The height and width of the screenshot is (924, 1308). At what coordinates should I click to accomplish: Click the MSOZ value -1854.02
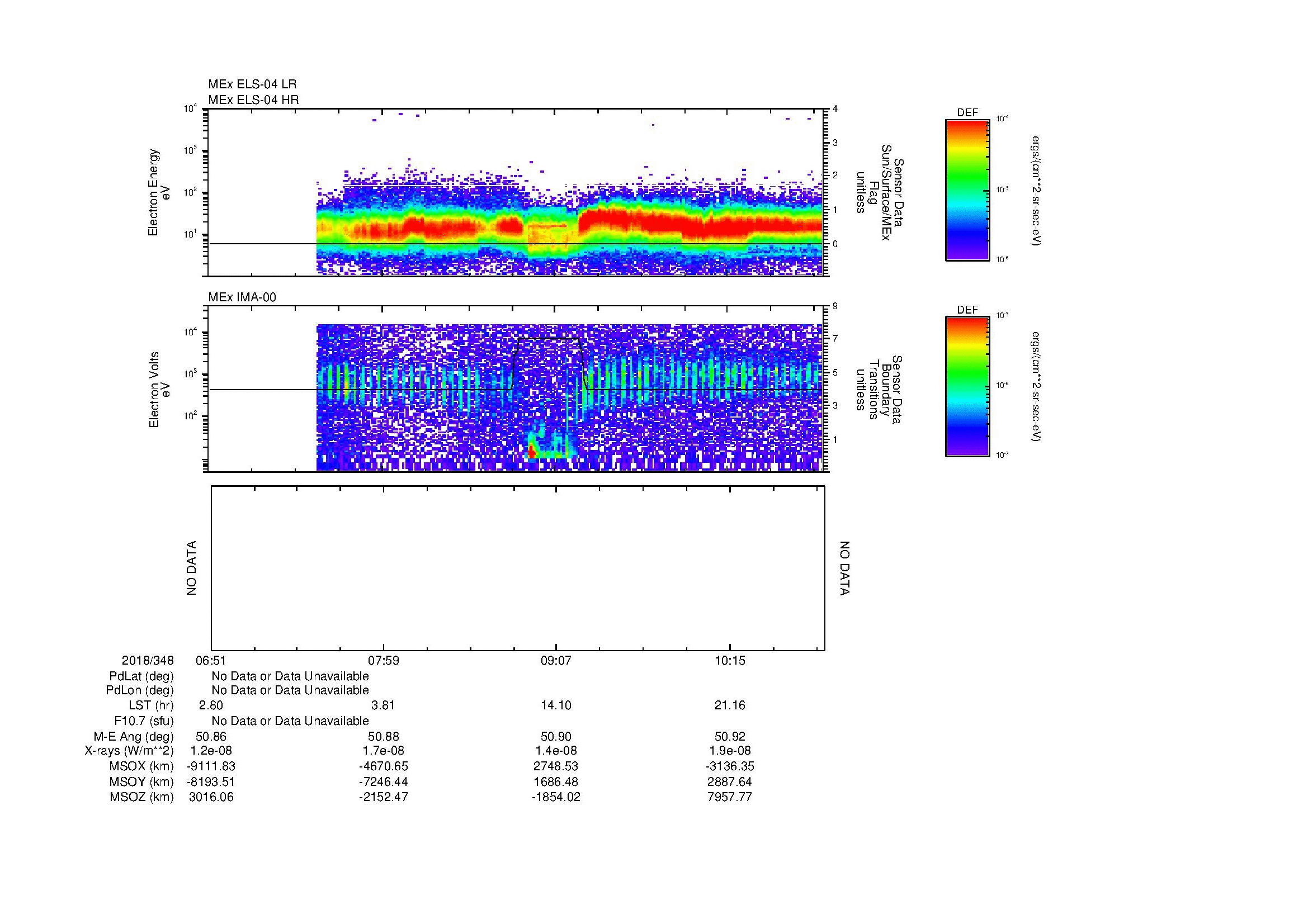coord(556,797)
